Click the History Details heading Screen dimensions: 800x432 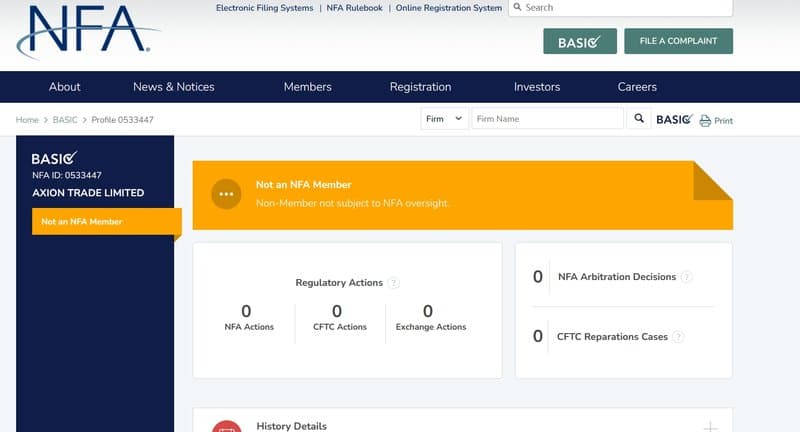coord(291,426)
